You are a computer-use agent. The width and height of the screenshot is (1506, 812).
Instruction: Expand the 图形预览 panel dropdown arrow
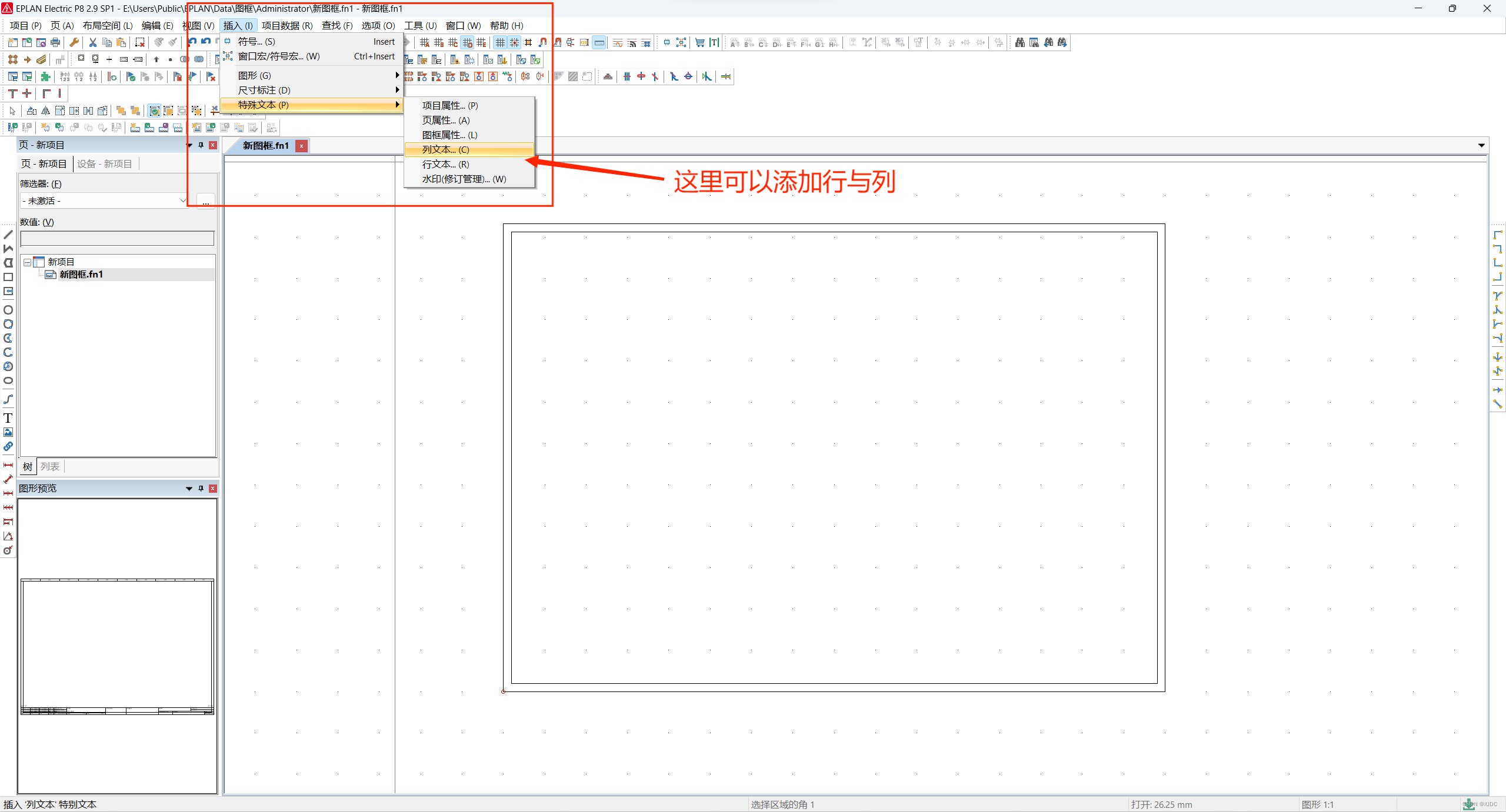coord(189,489)
